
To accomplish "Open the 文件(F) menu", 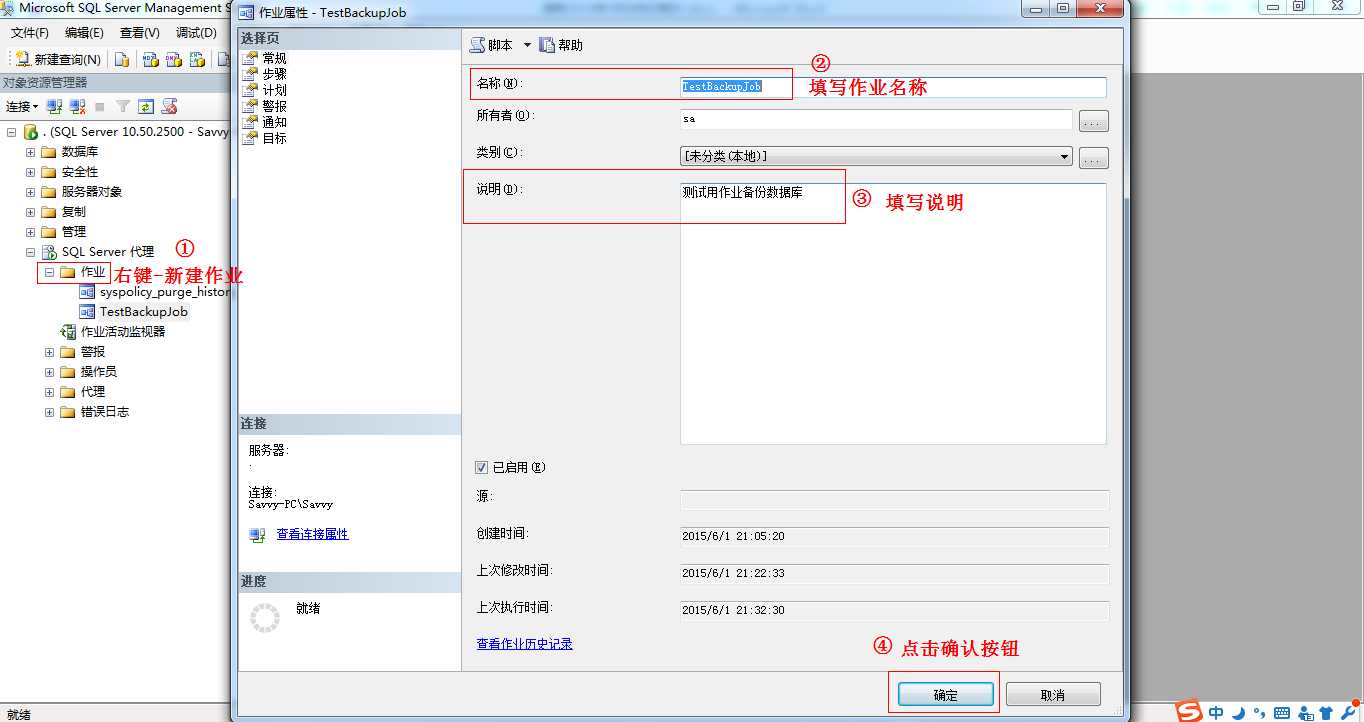I will (30, 33).
